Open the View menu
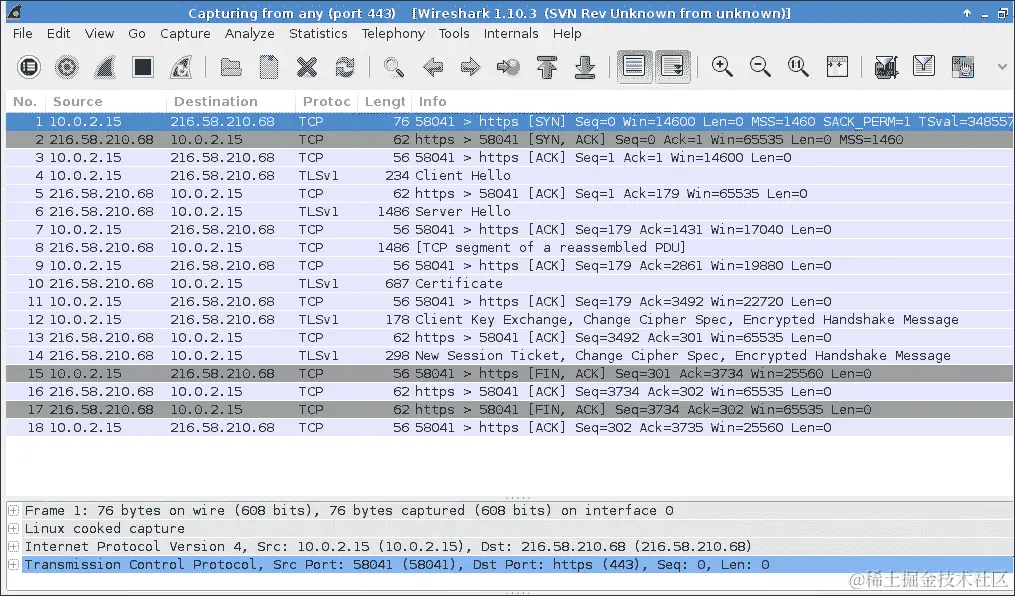The height and width of the screenshot is (596, 1015). click(x=99, y=33)
